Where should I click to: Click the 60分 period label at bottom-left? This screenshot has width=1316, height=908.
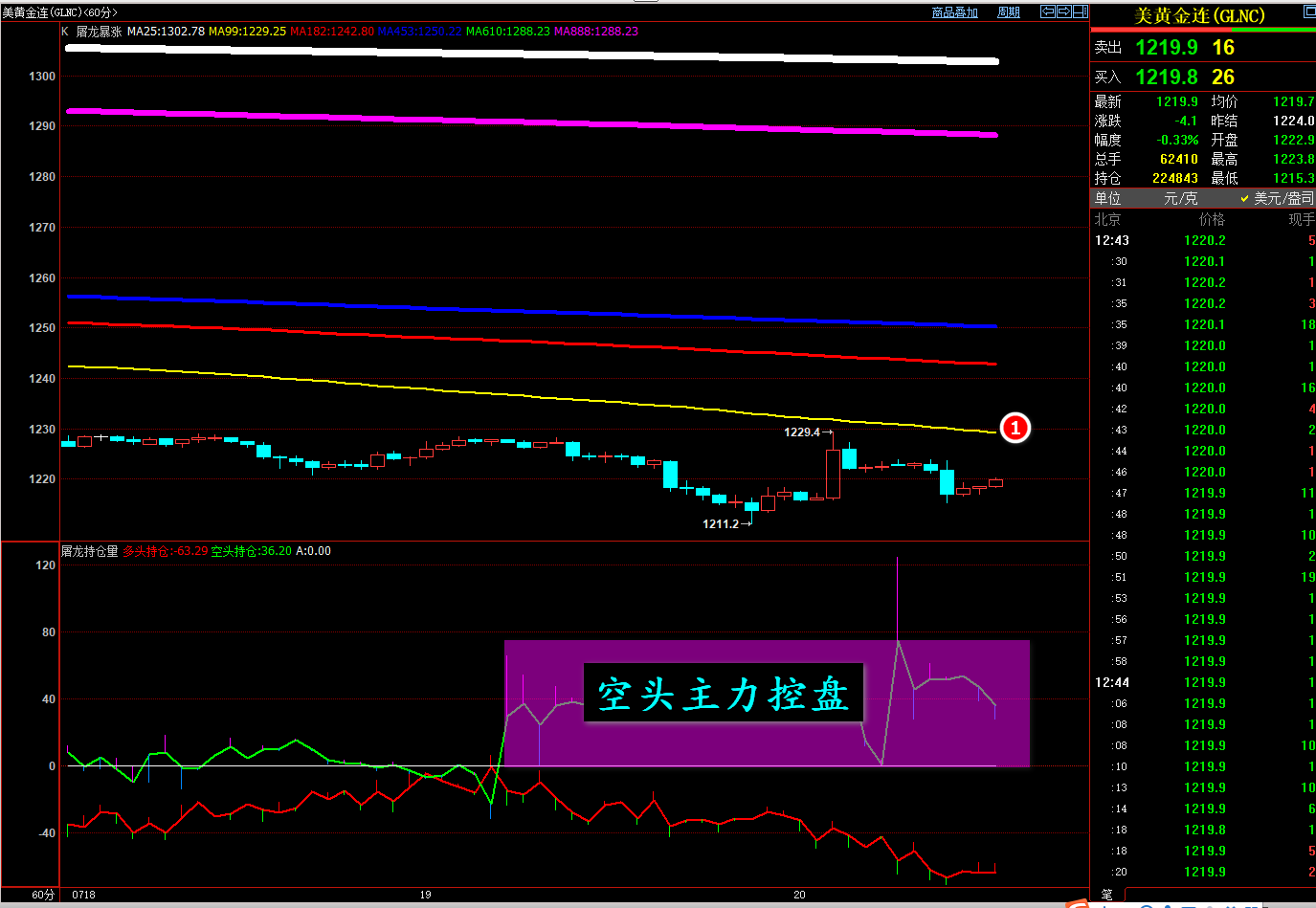(43, 895)
